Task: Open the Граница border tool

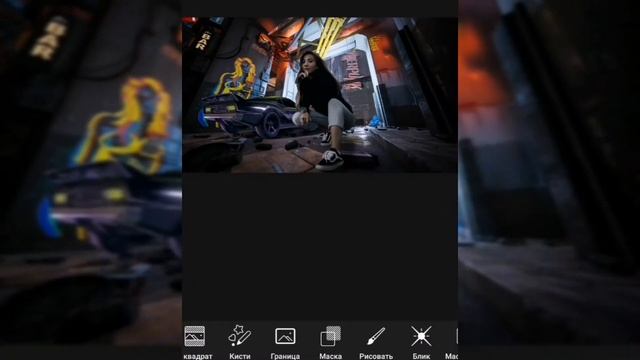Action: [x=285, y=342]
